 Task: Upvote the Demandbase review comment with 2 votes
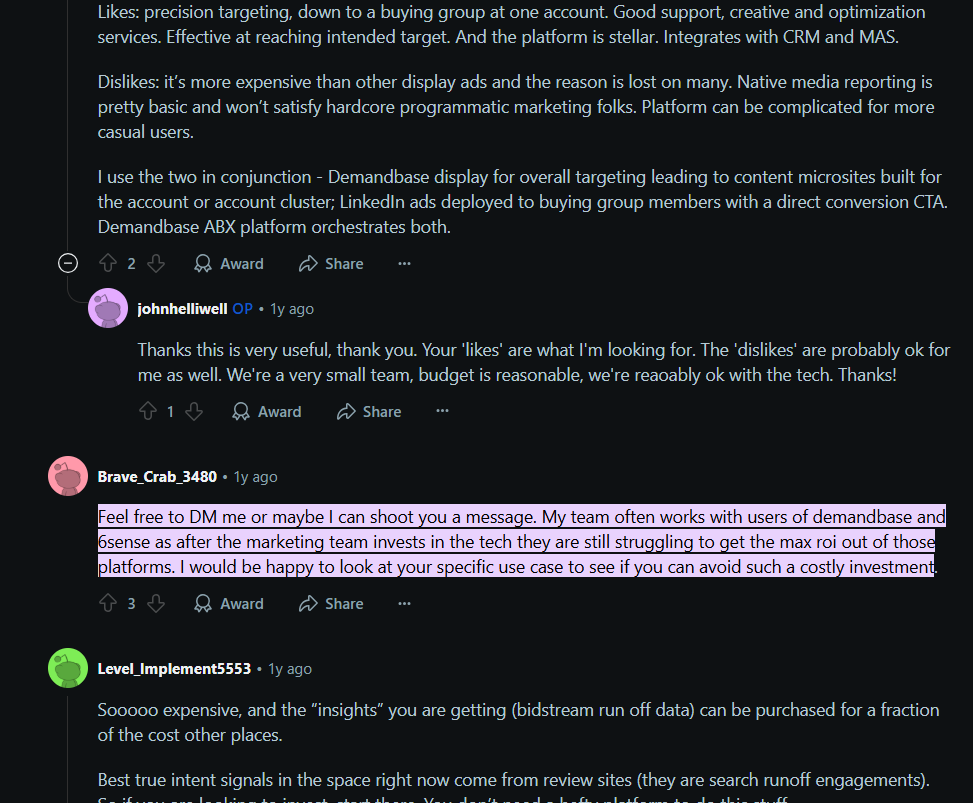pos(108,264)
